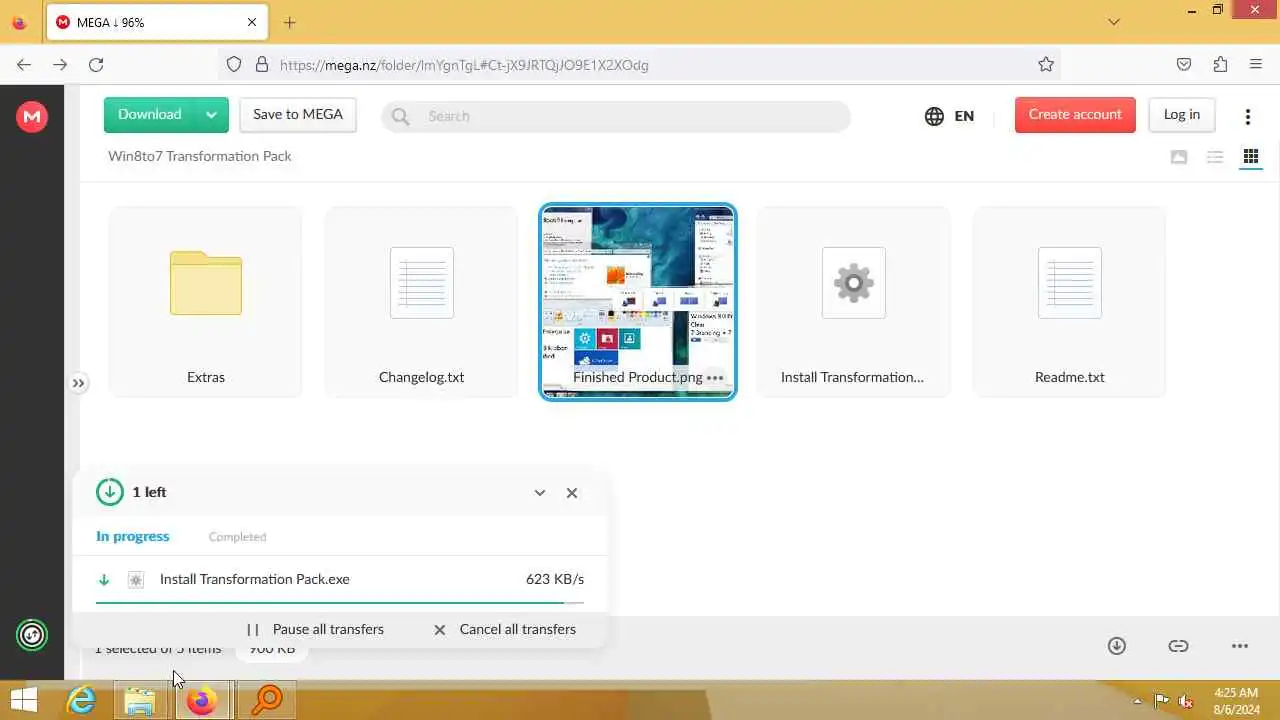Reload the page
The image size is (1280, 720).
point(96,65)
